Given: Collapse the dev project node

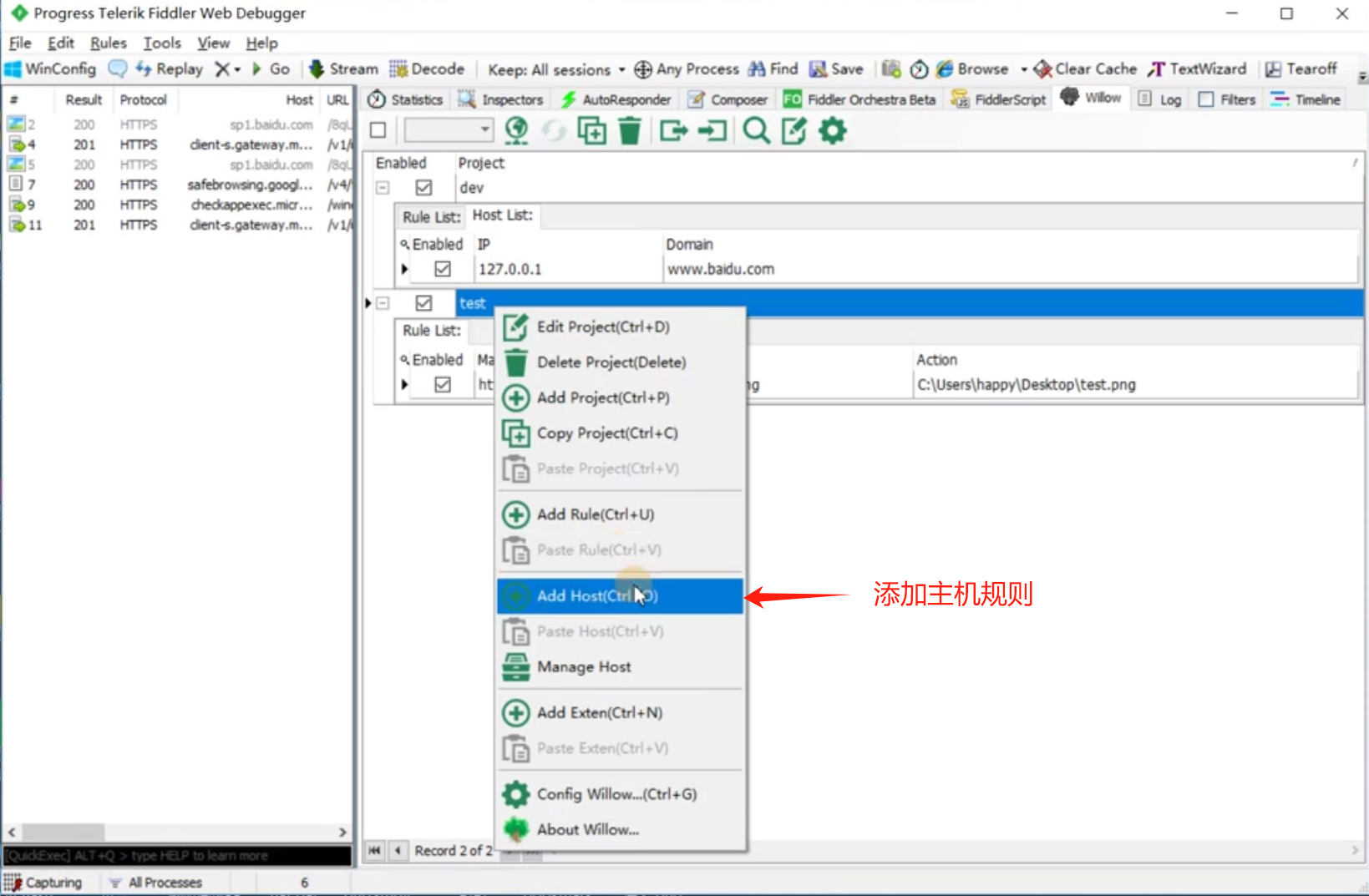Looking at the screenshot, I should point(383,188).
